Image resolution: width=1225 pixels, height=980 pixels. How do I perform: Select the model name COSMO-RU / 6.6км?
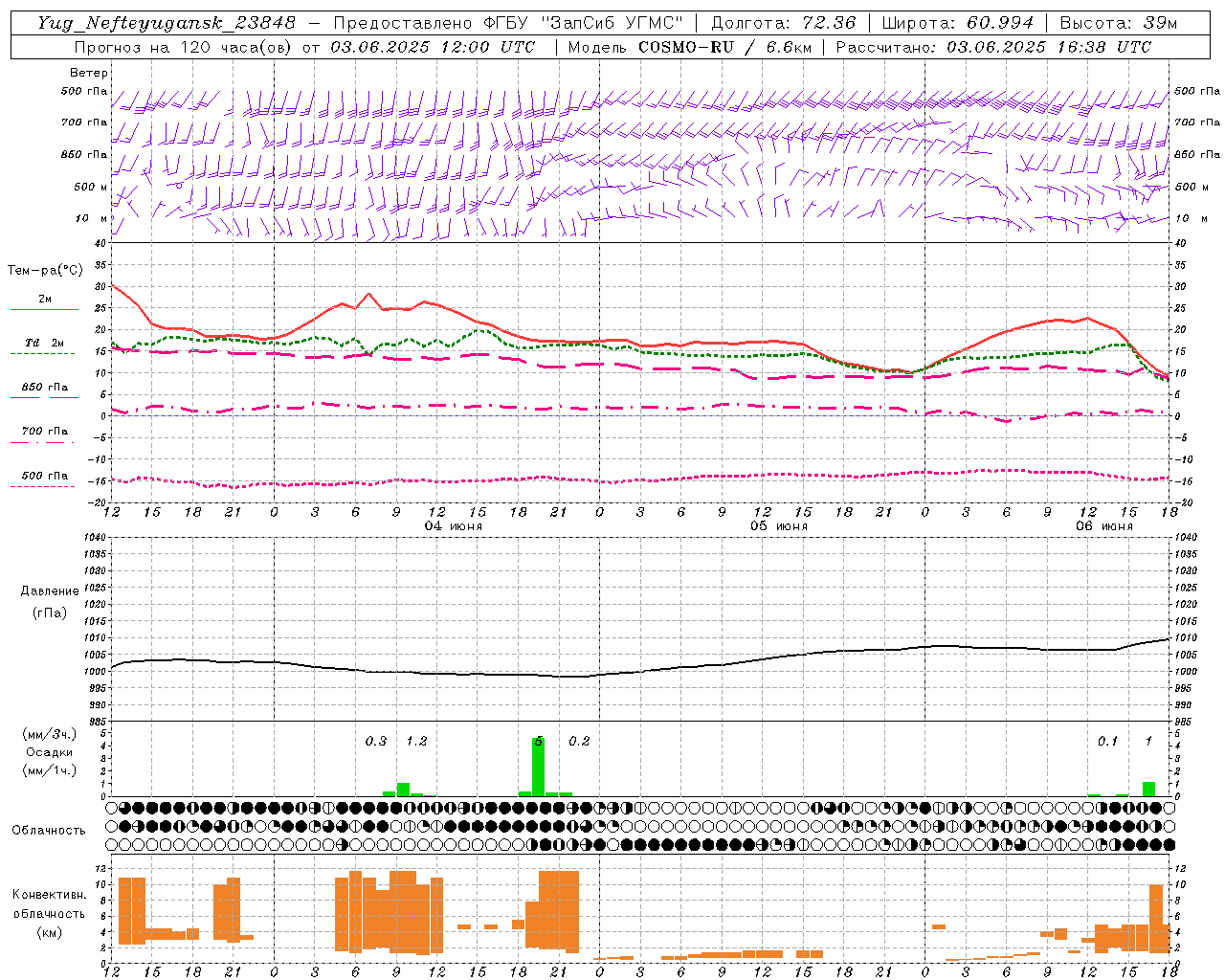[725, 47]
